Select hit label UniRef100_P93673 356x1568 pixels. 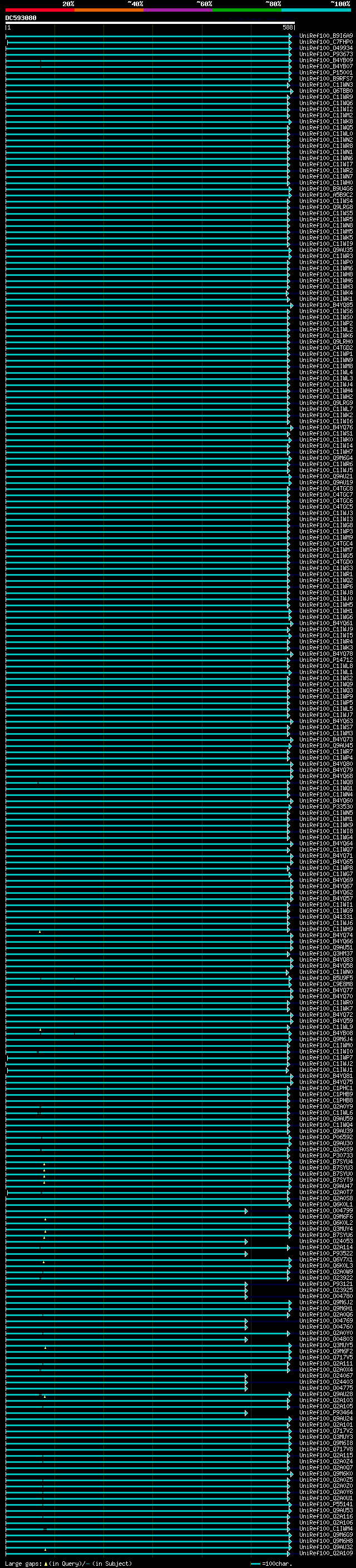point(326,54)
